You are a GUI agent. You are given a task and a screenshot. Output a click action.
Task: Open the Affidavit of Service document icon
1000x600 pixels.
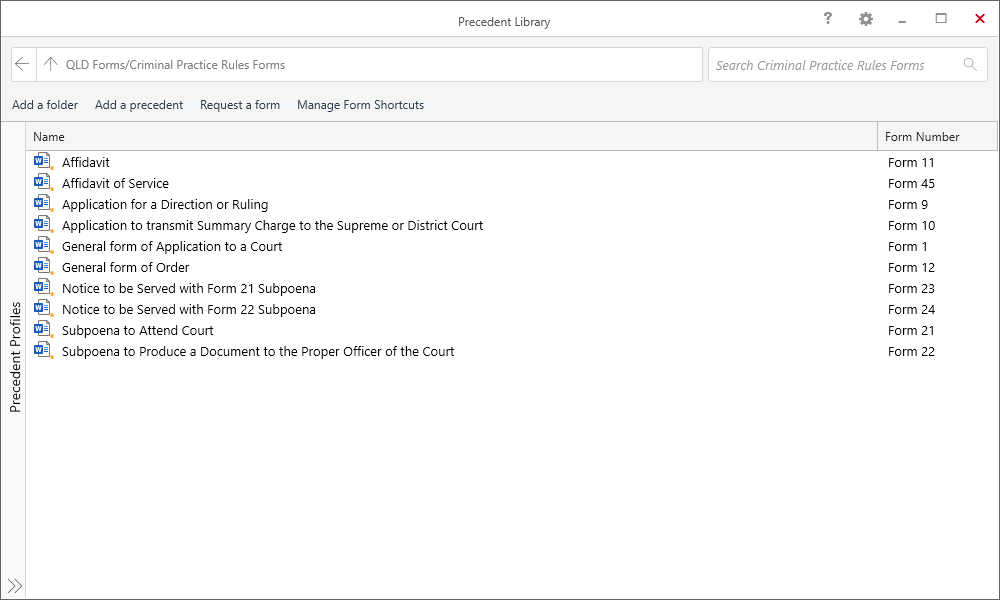point(42,182)
